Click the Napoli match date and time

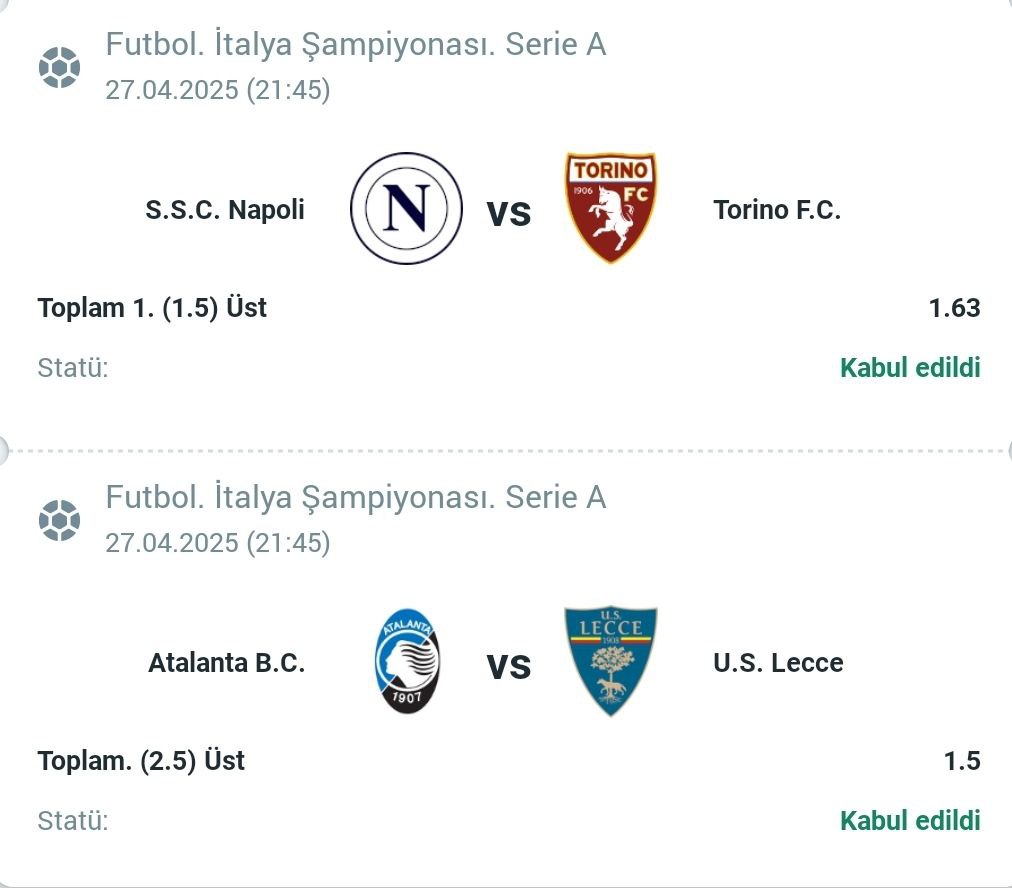coord(218,90)
